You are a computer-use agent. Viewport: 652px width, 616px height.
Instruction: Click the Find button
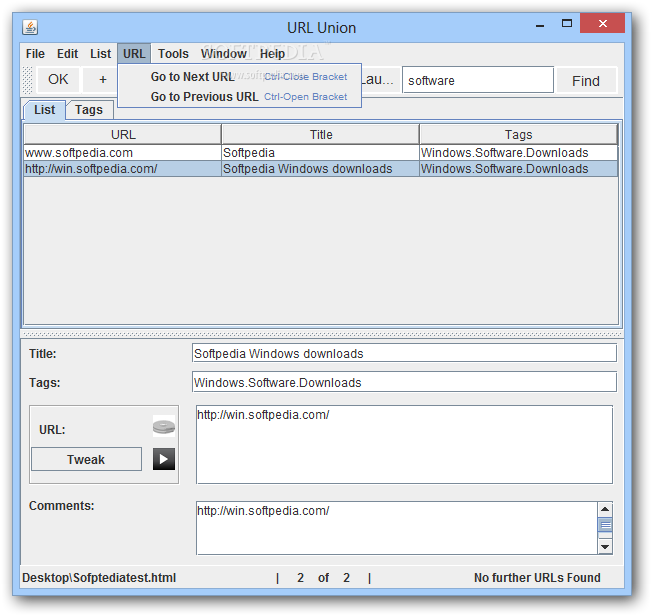[586, 81]
